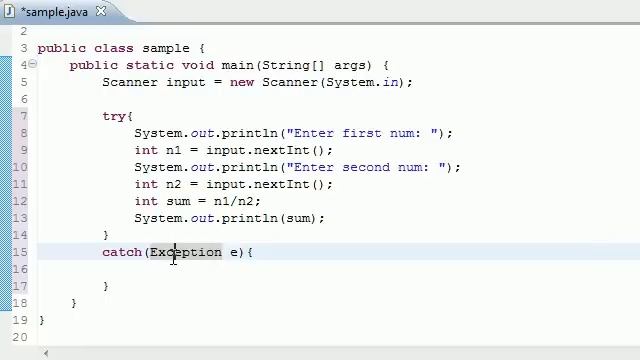This screenshot has height=360, width=640.
Task: Click the "Enter second num: " string
Action: [366, 167]
